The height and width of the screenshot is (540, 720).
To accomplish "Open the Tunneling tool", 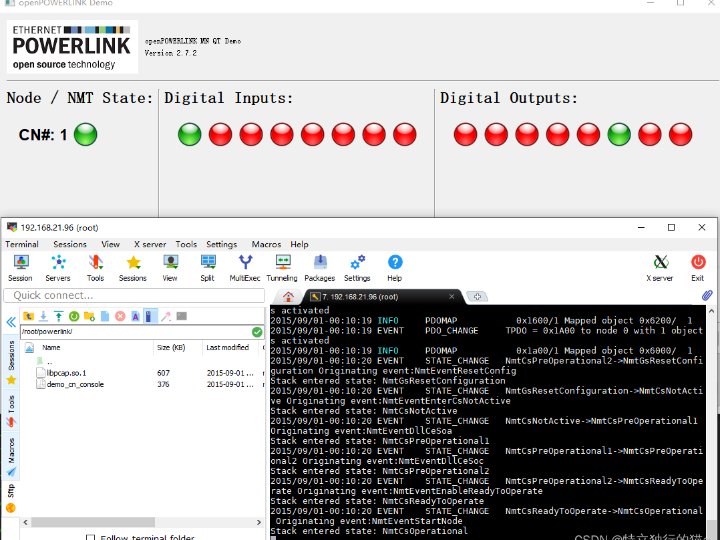I will 282,265.
